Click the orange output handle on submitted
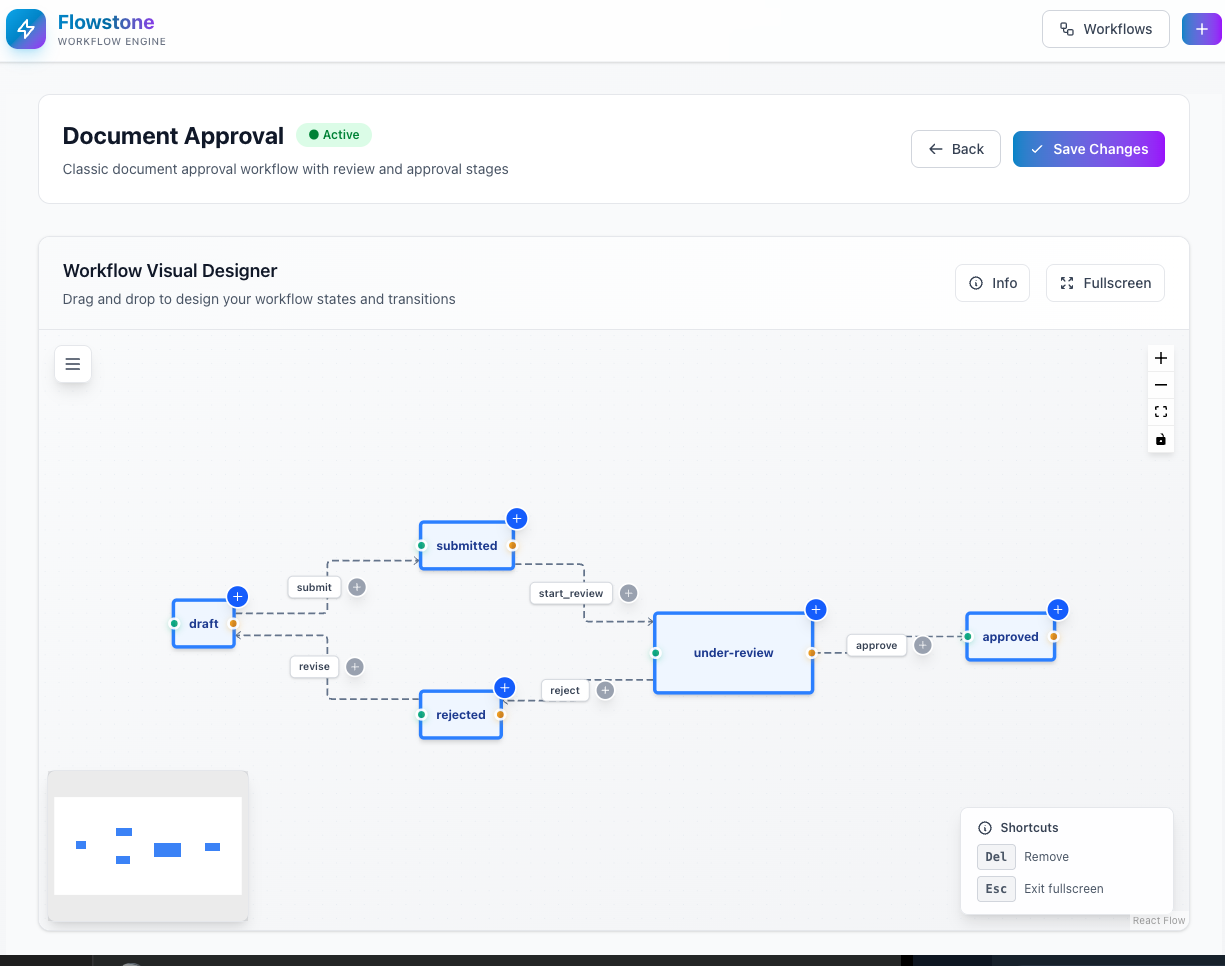This screenshot has height=966, width=1225. (x=513, y=546)
